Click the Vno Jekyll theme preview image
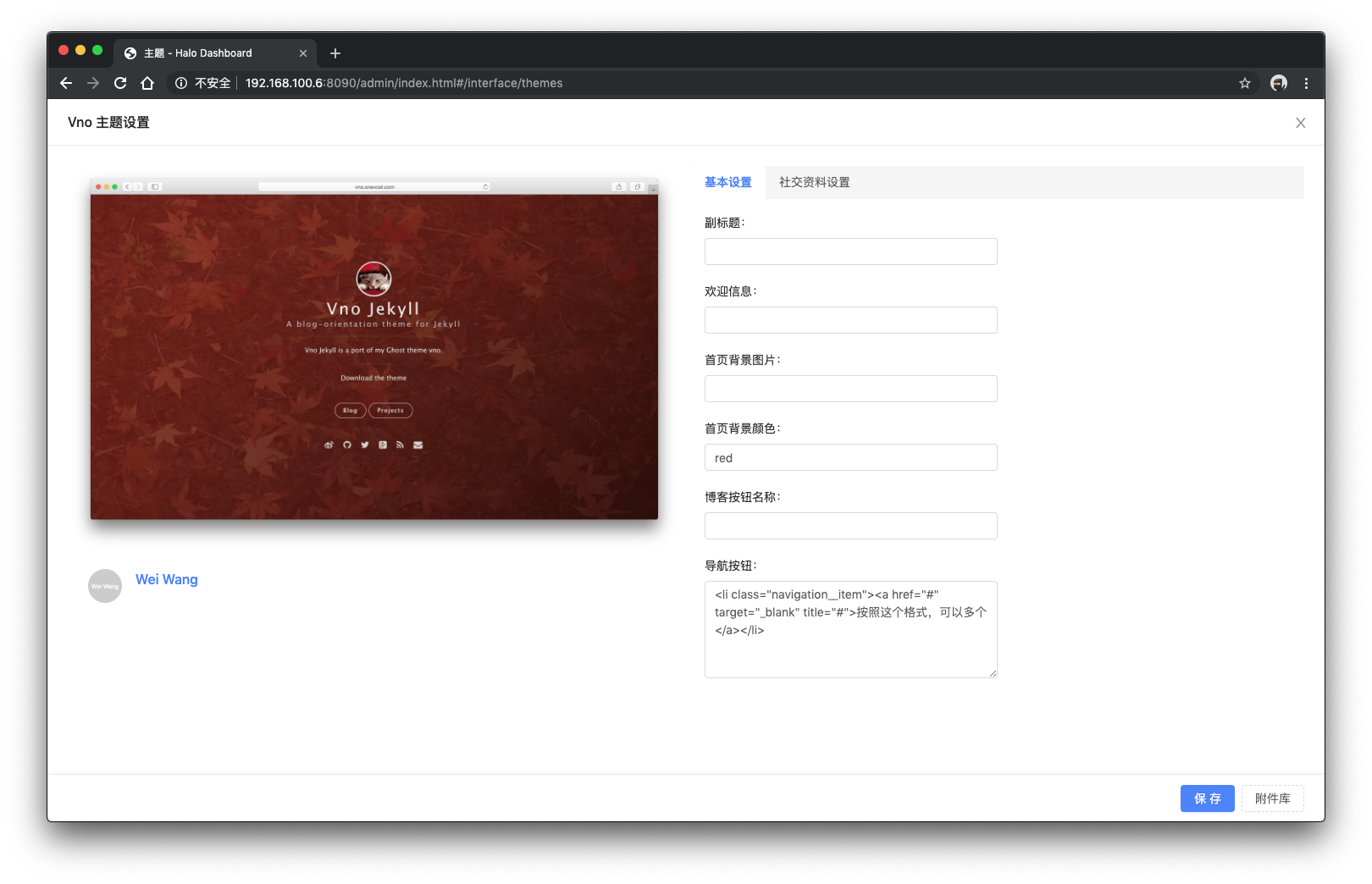This screenshot has width=1372, height=884. click(374, 349)
